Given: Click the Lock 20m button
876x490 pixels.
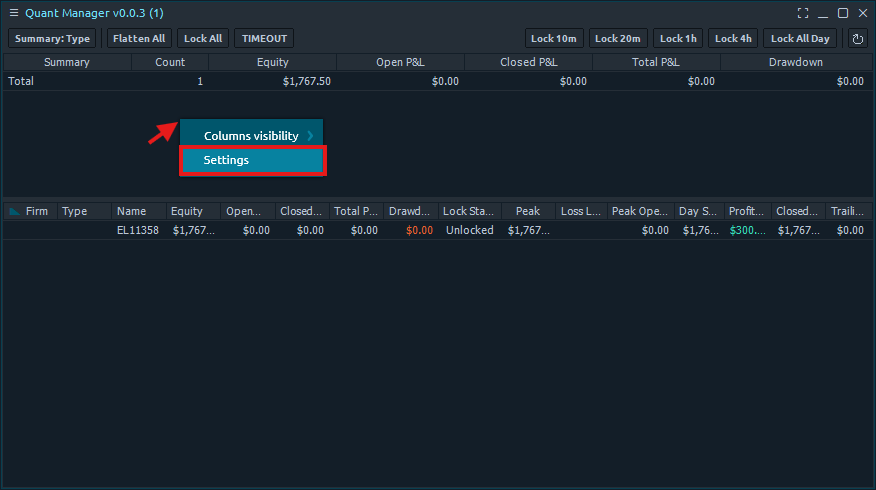Looking at the screenshot, I should (618, 39).
